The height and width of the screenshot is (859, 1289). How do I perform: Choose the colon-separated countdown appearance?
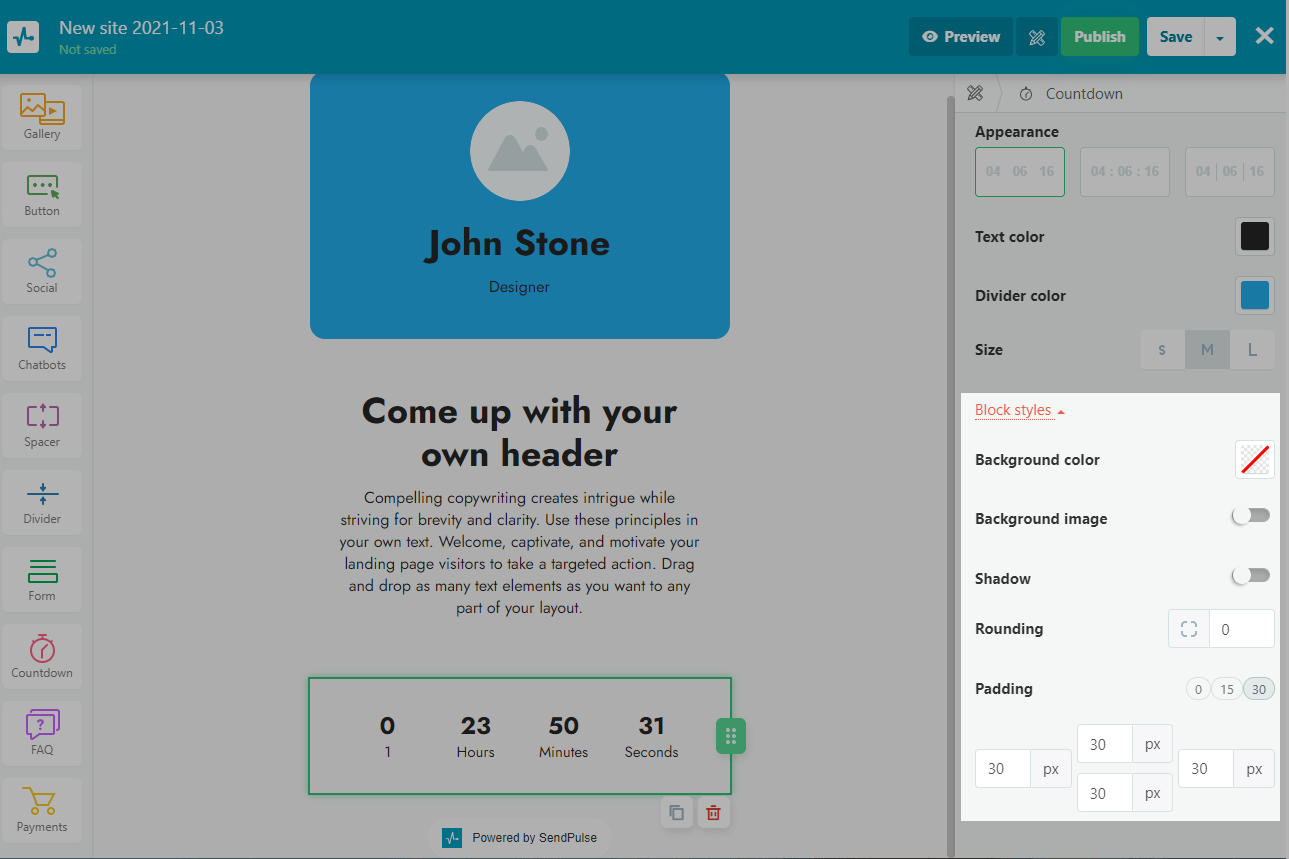tap(1125, 172)
